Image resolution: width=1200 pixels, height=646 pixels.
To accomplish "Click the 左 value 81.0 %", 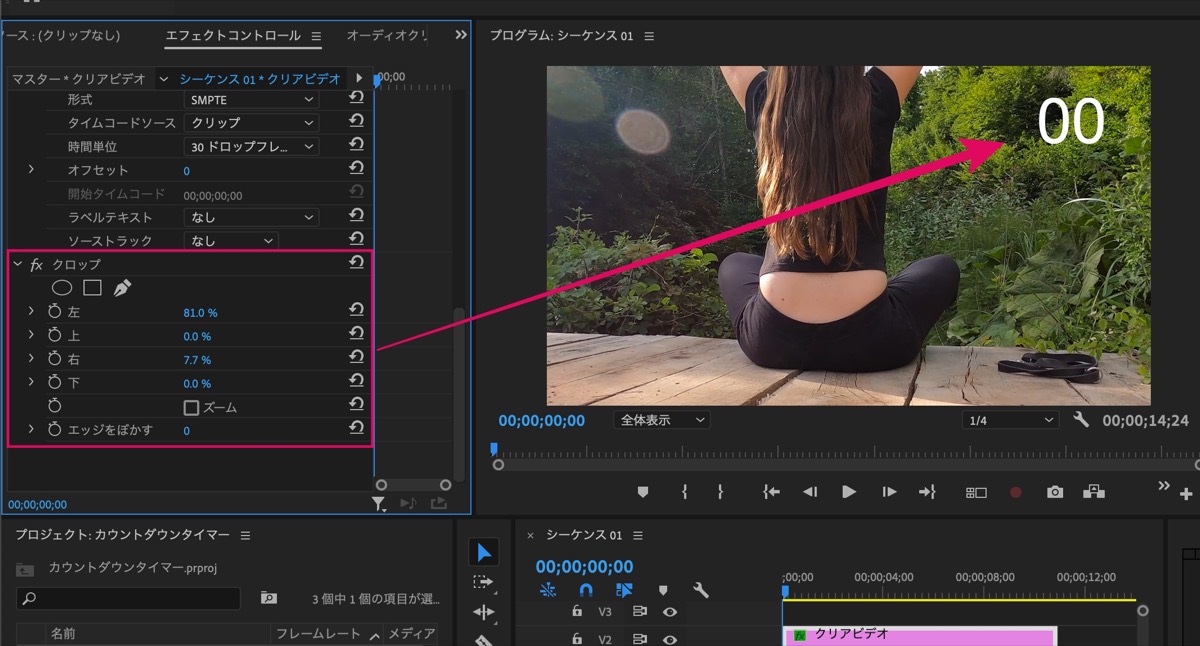I will click(200, 312).
